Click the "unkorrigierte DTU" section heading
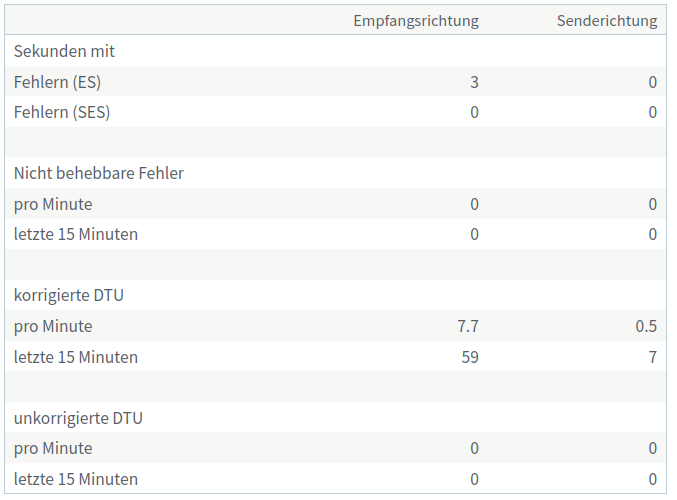 (78, 418)
